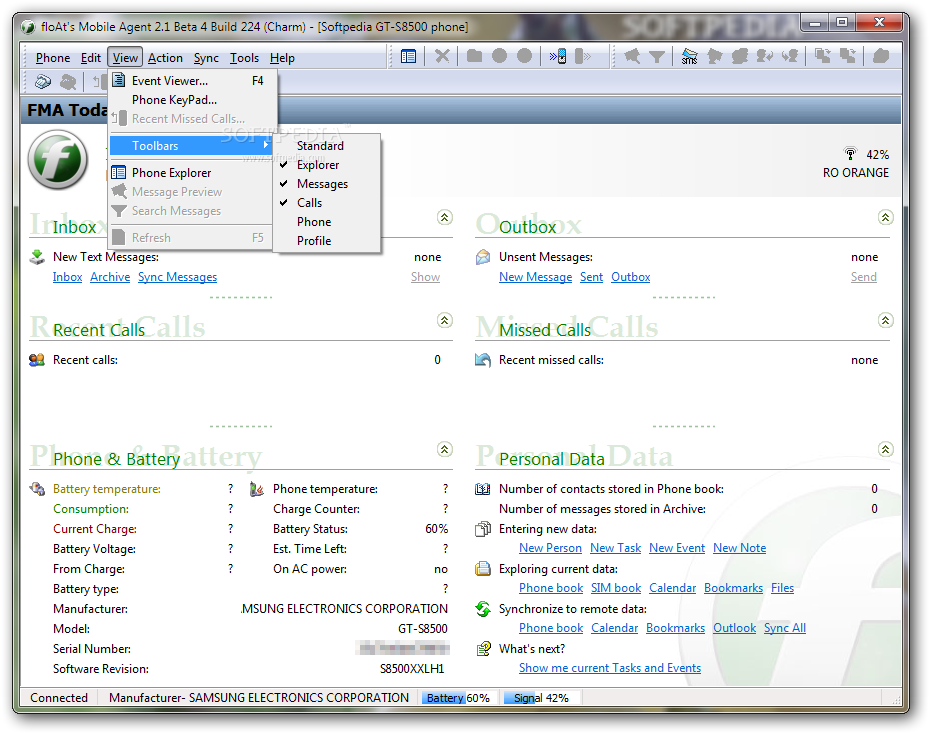The width and height of the screenshot is (930, 734).
Task: Open the Sync menu
Action: click(206, 58)
